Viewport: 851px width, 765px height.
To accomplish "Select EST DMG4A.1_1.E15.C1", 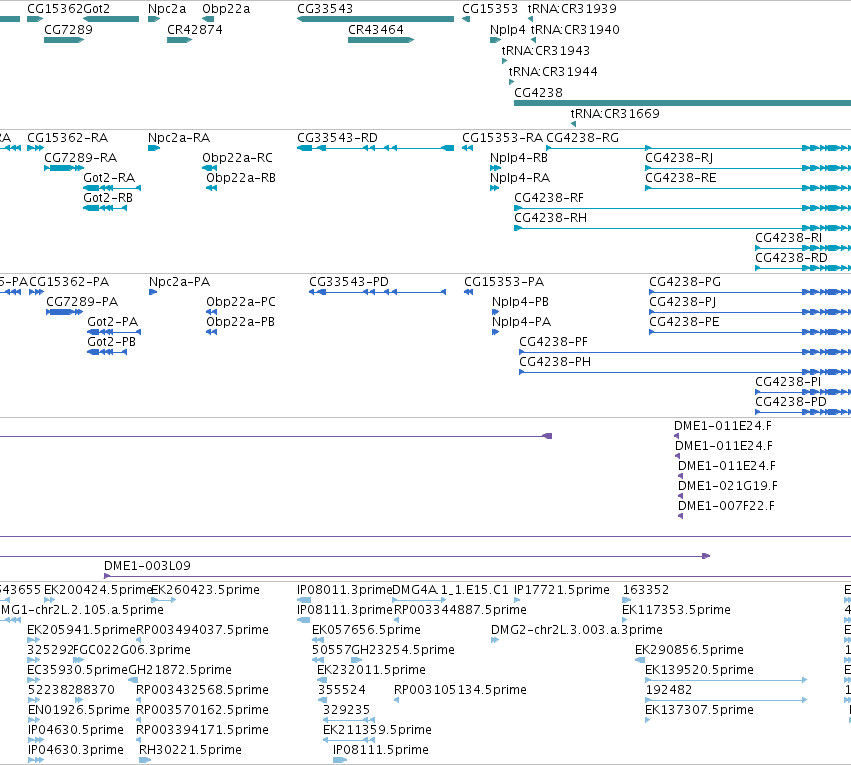I will tap(450, 590).
